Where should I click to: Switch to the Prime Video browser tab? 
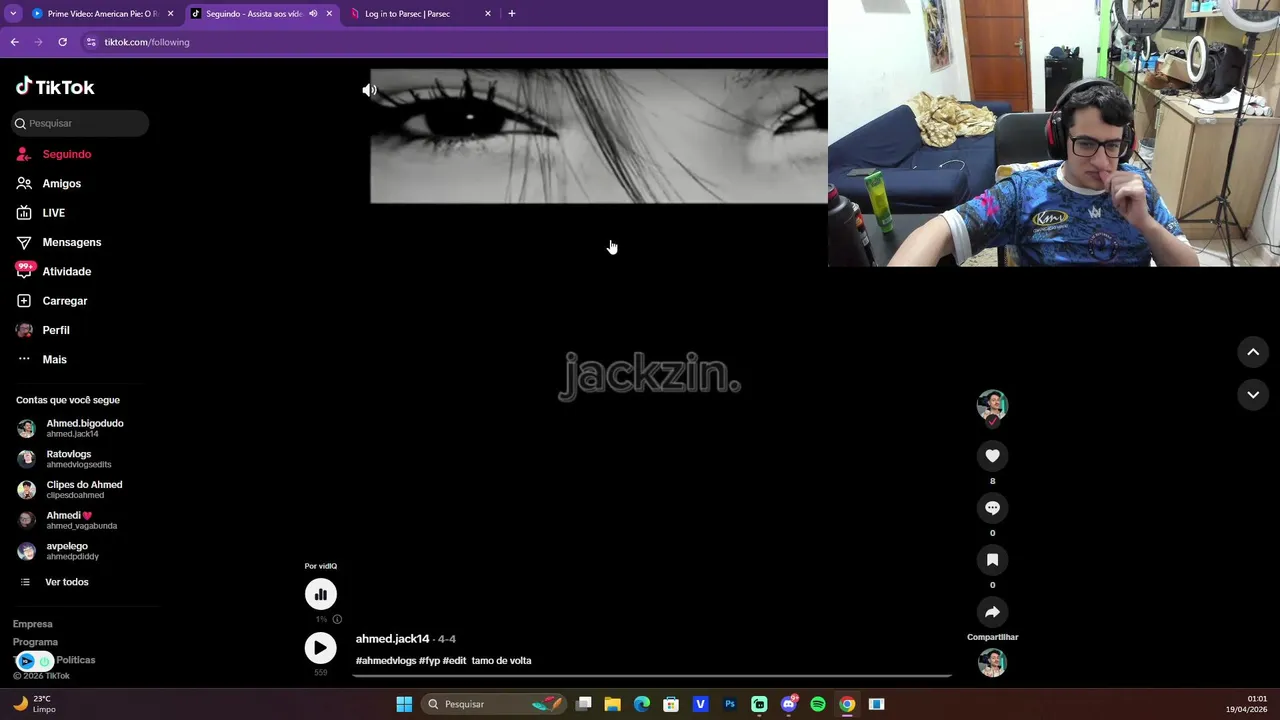pos(102,14)
